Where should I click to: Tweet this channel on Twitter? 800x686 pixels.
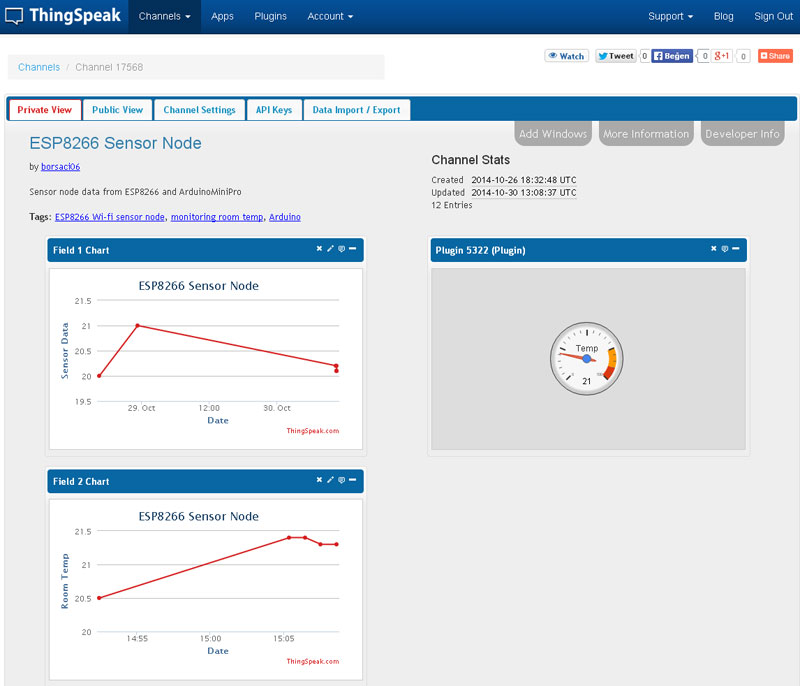[x=616, y=56]
